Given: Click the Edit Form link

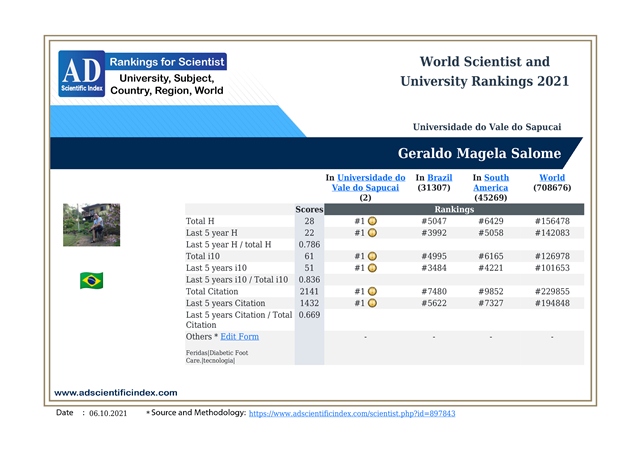Looking at the screenshot, I should [240, 337].
